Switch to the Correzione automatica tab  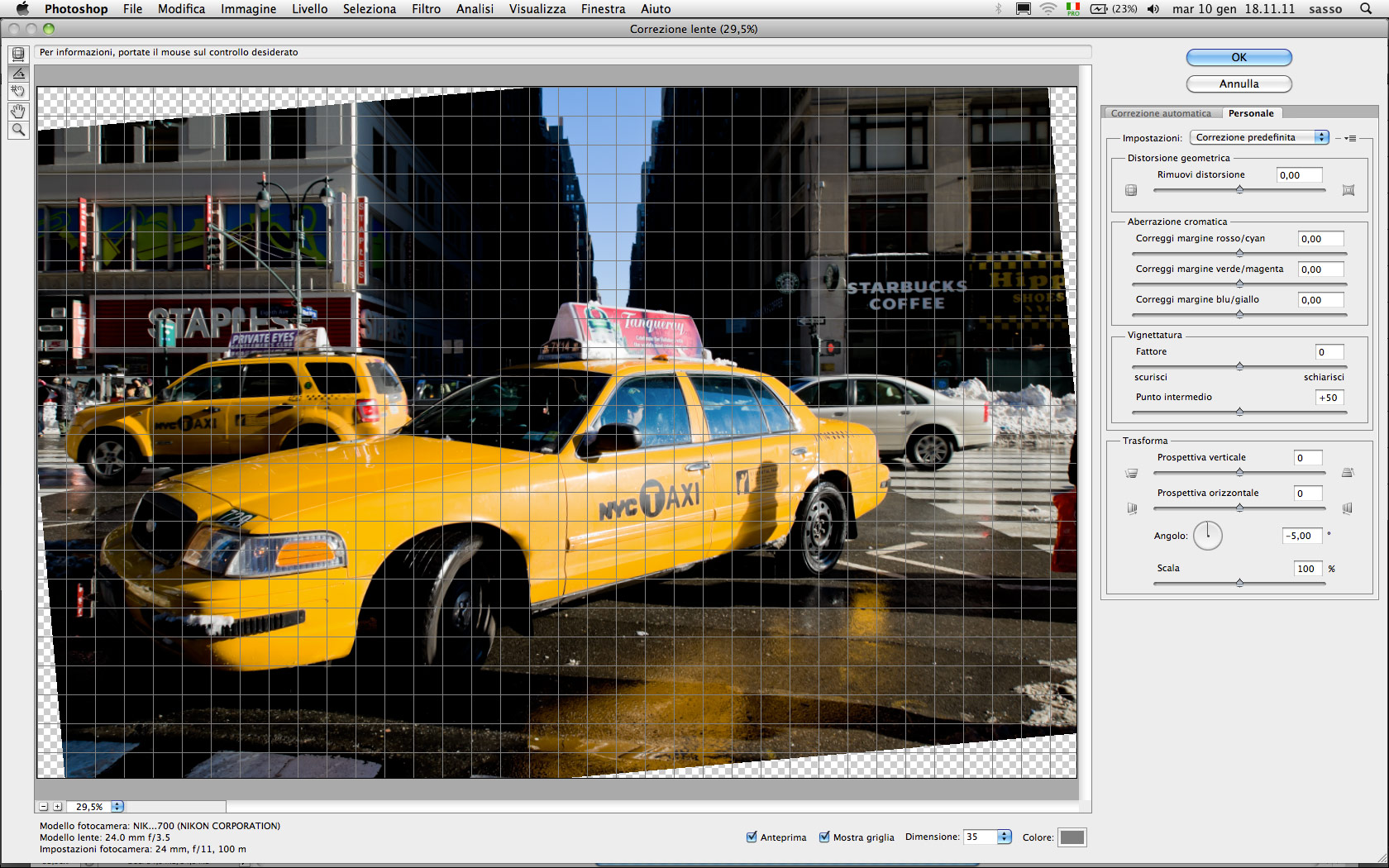1160,113
